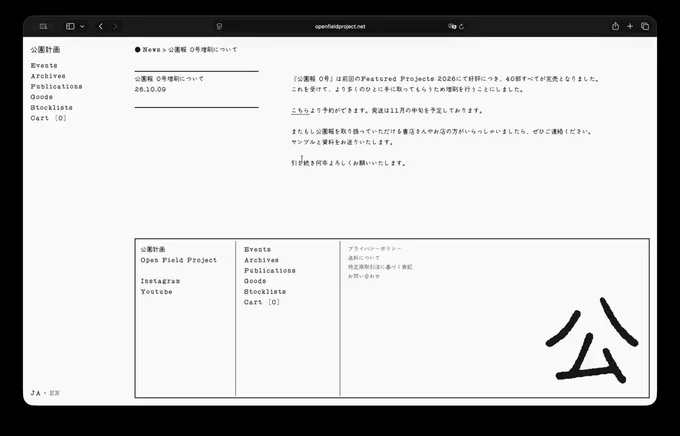
Task: Click closing line 引き続き何卒よろしくお願いいたします
Action: (x=349, y=164)
